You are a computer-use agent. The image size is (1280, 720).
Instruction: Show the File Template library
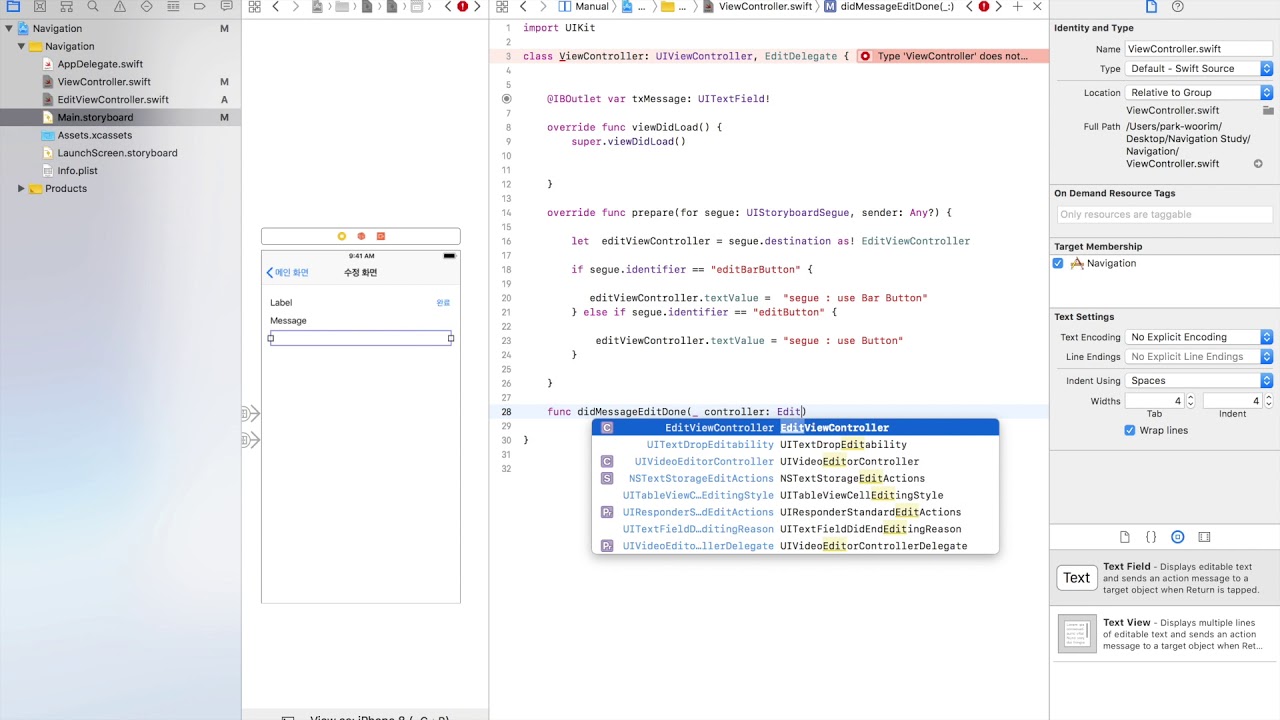coord(1125,537)
